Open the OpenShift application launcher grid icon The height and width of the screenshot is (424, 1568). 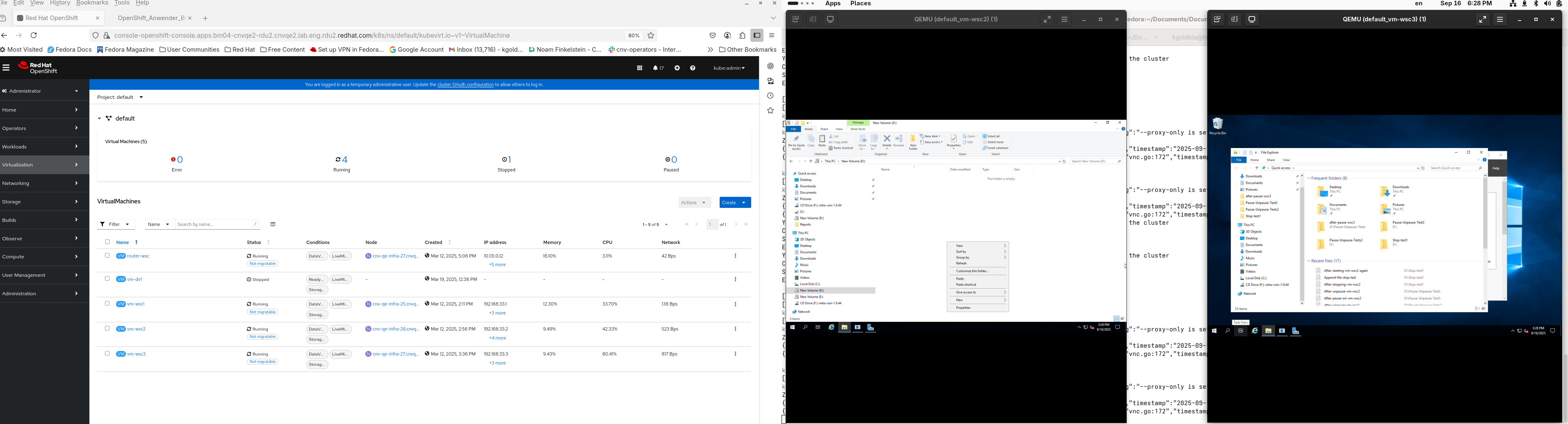tap(639, 68)
